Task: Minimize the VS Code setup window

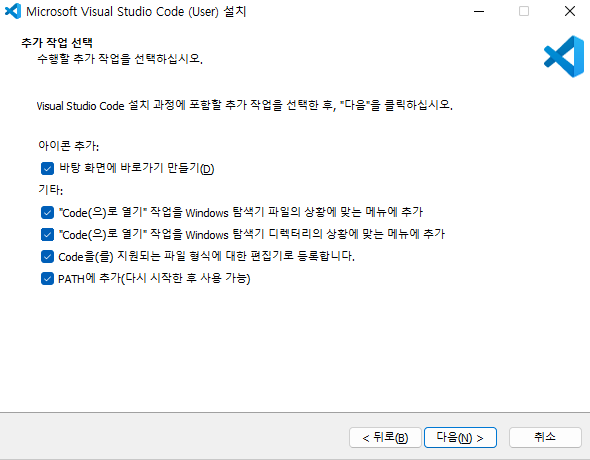Action: click(x=479, y=11)
